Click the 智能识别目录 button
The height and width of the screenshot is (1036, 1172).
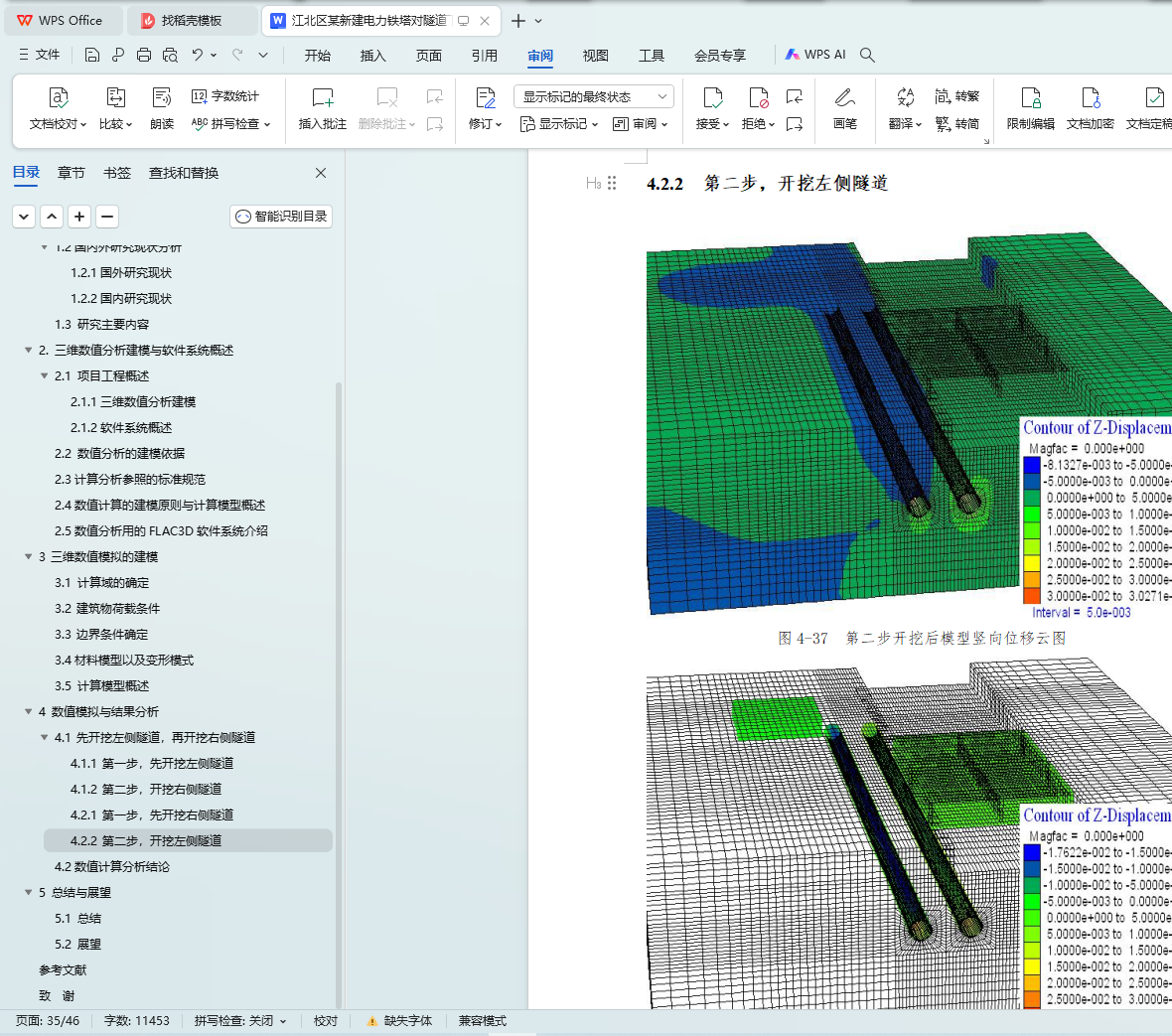[x=281, y=216]
